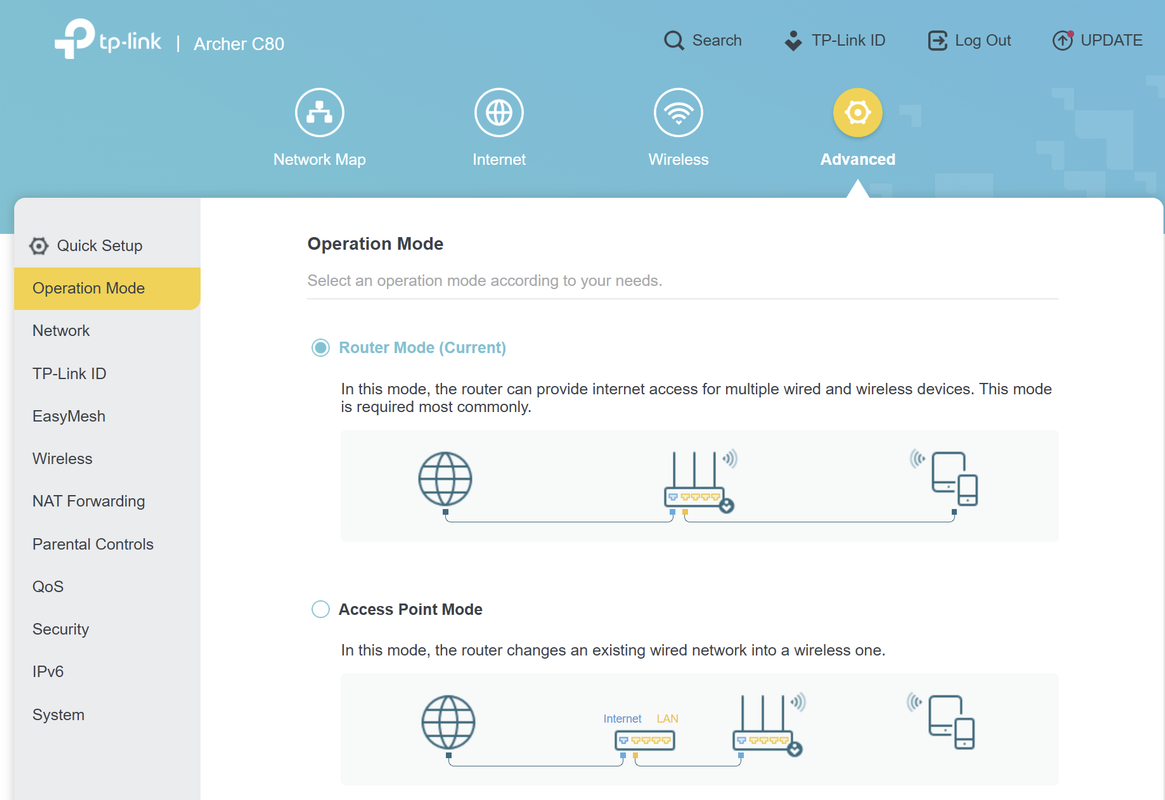This screenshot has height=800, width=1165.
Task: Click the TP-Link ID header icon
Action: click(x=793, y=40)
